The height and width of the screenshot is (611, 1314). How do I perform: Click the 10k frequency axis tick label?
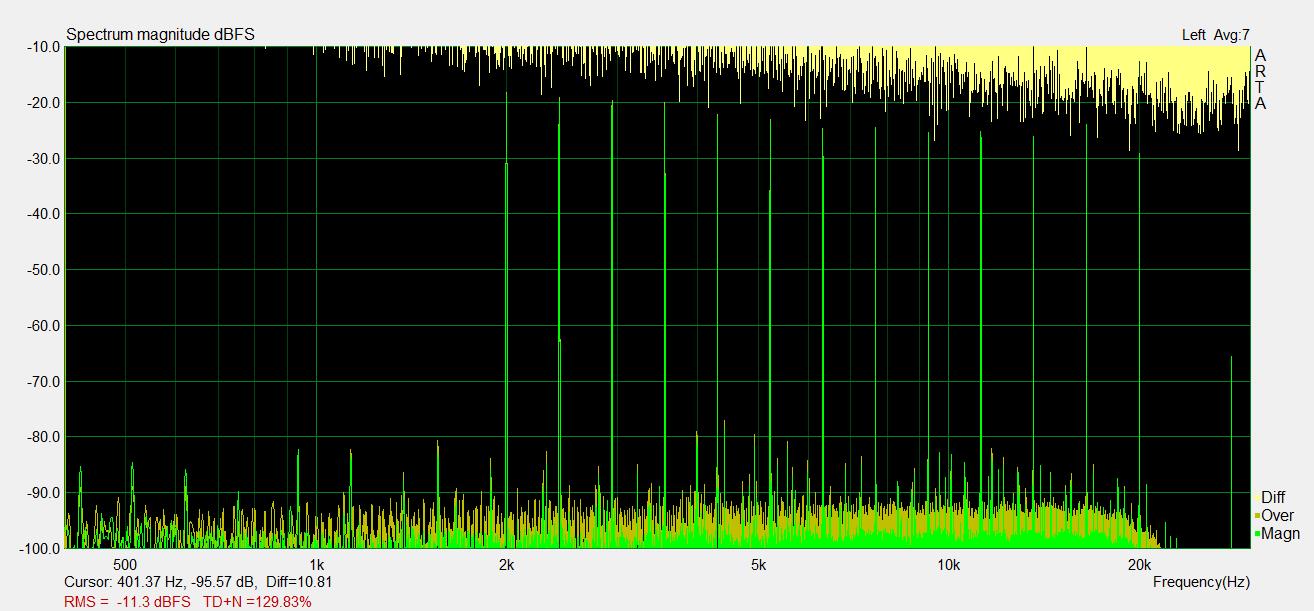coord(948,564)
